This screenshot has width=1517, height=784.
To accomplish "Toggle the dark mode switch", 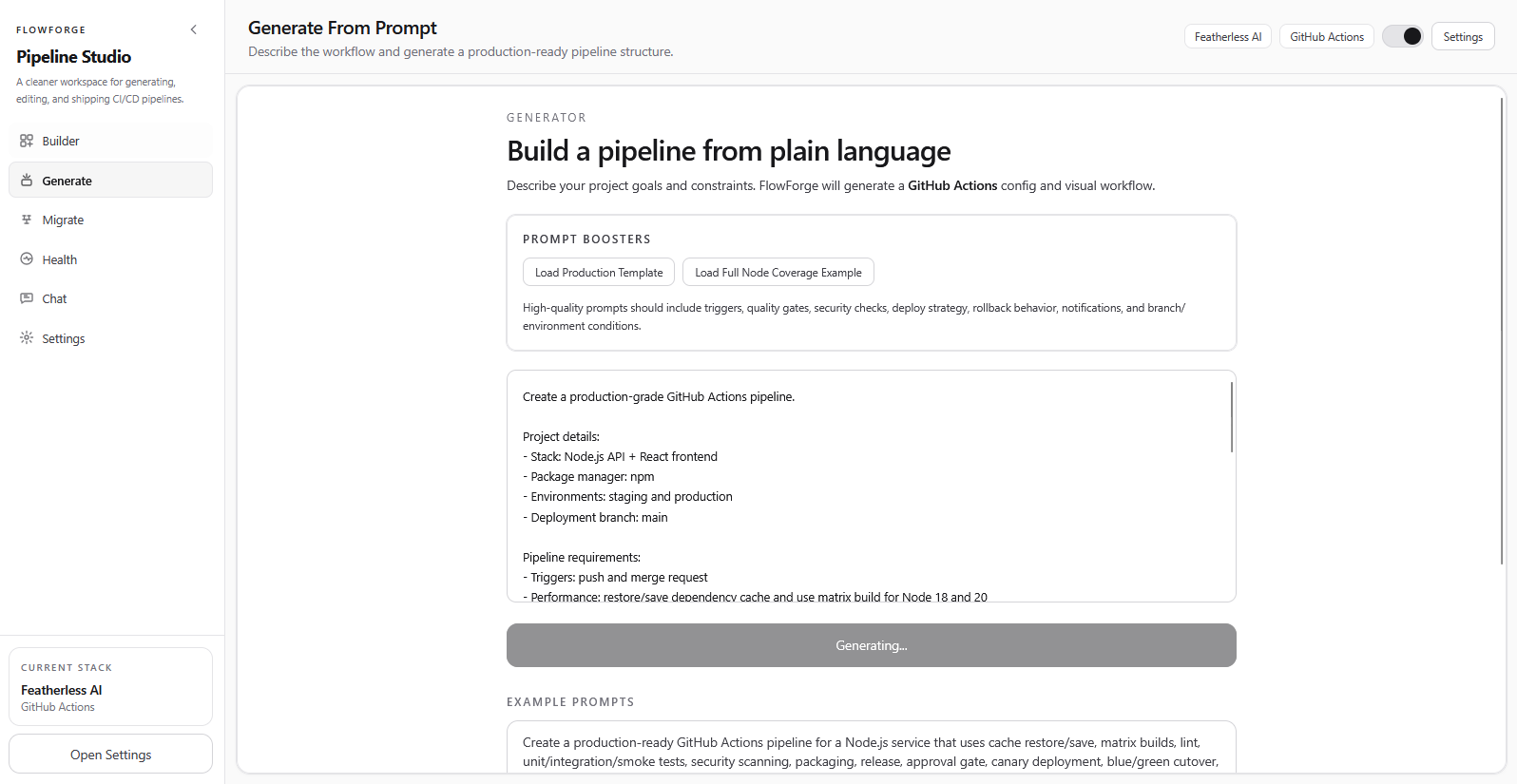I will [1403, 36].
